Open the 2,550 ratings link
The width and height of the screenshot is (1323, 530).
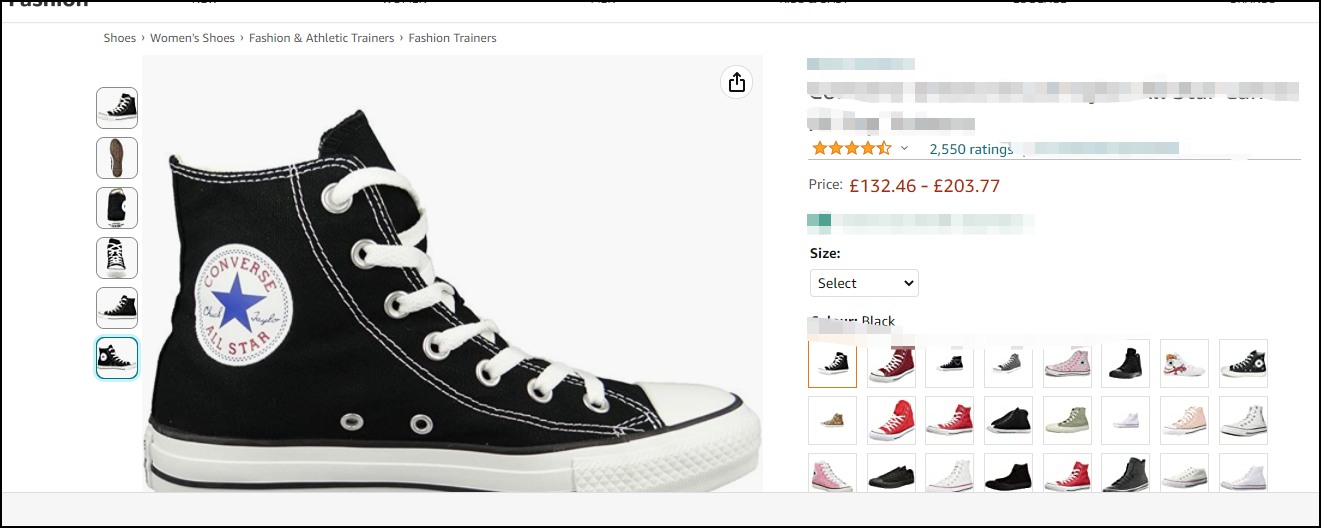[x=970, y=149]
